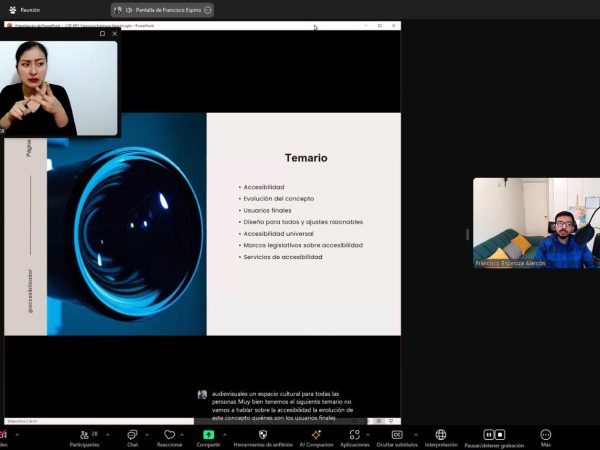Maximize the interpreter video window

(x=102, y=34)
